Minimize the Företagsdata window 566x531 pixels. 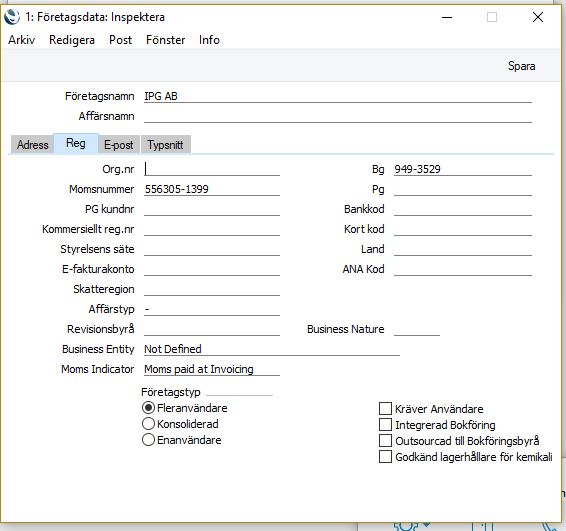click(447, 17)
